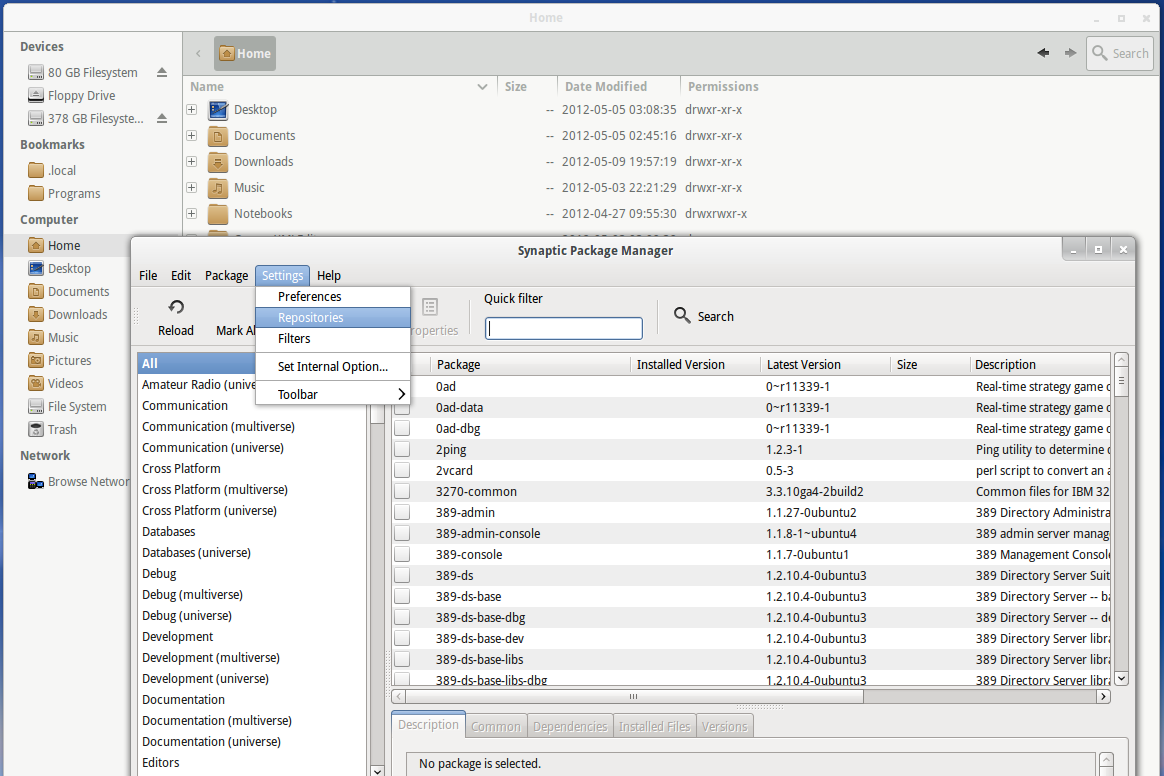Viewport: 1164px width, 776px height.
Task: Click the Search magnifier icon in Synaptic
Action: pyautogui.click(x=681, y=315)
